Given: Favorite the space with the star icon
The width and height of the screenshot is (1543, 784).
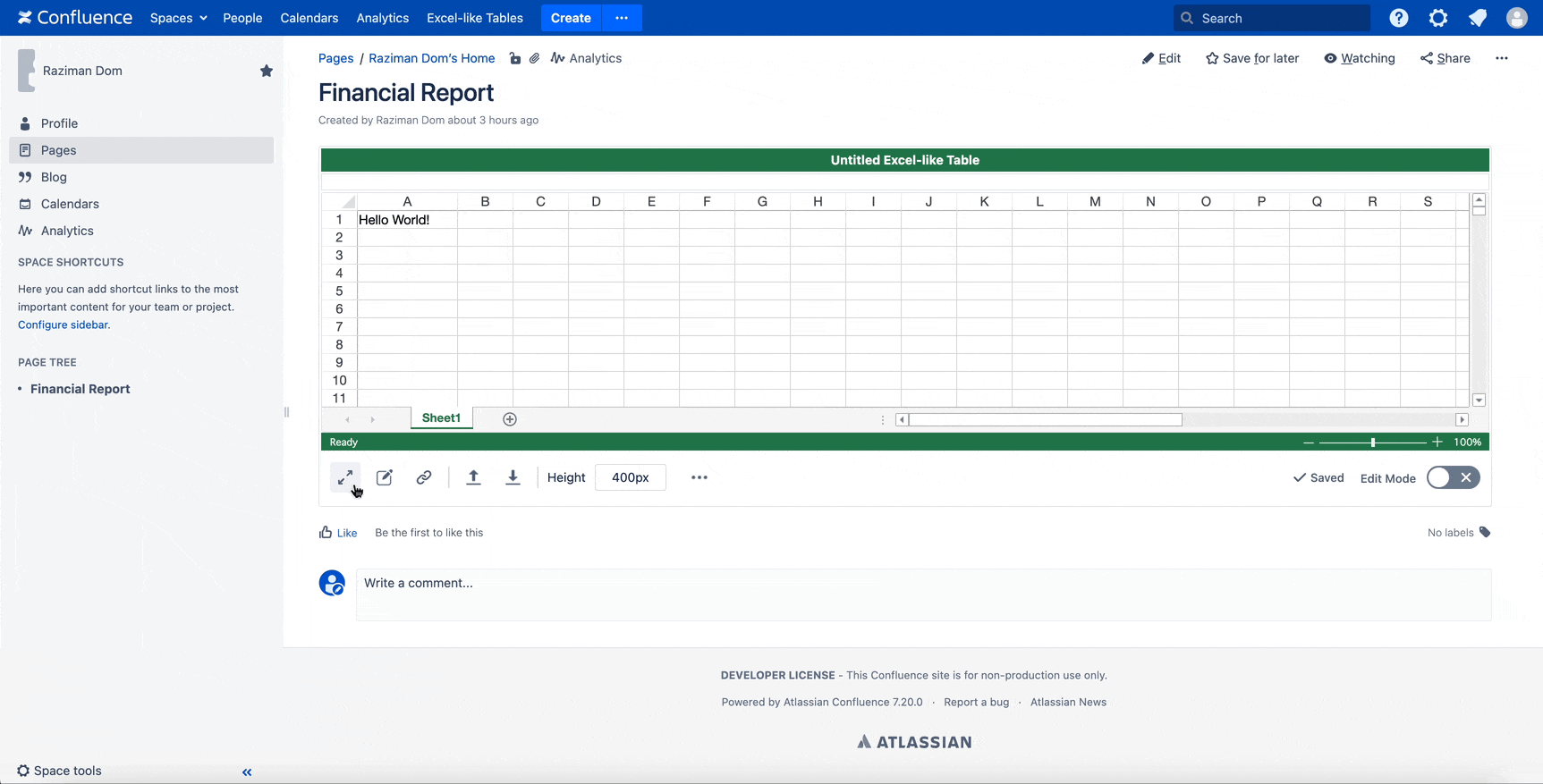Looking at the screenshot, I should [267, 71].
